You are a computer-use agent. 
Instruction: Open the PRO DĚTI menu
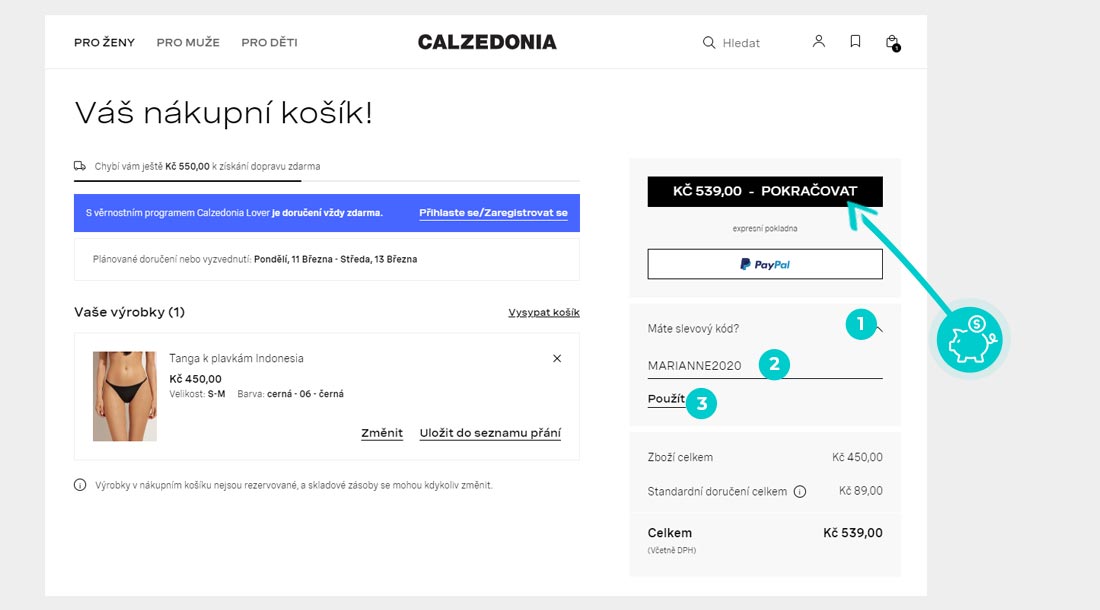(x=269, y=43)
